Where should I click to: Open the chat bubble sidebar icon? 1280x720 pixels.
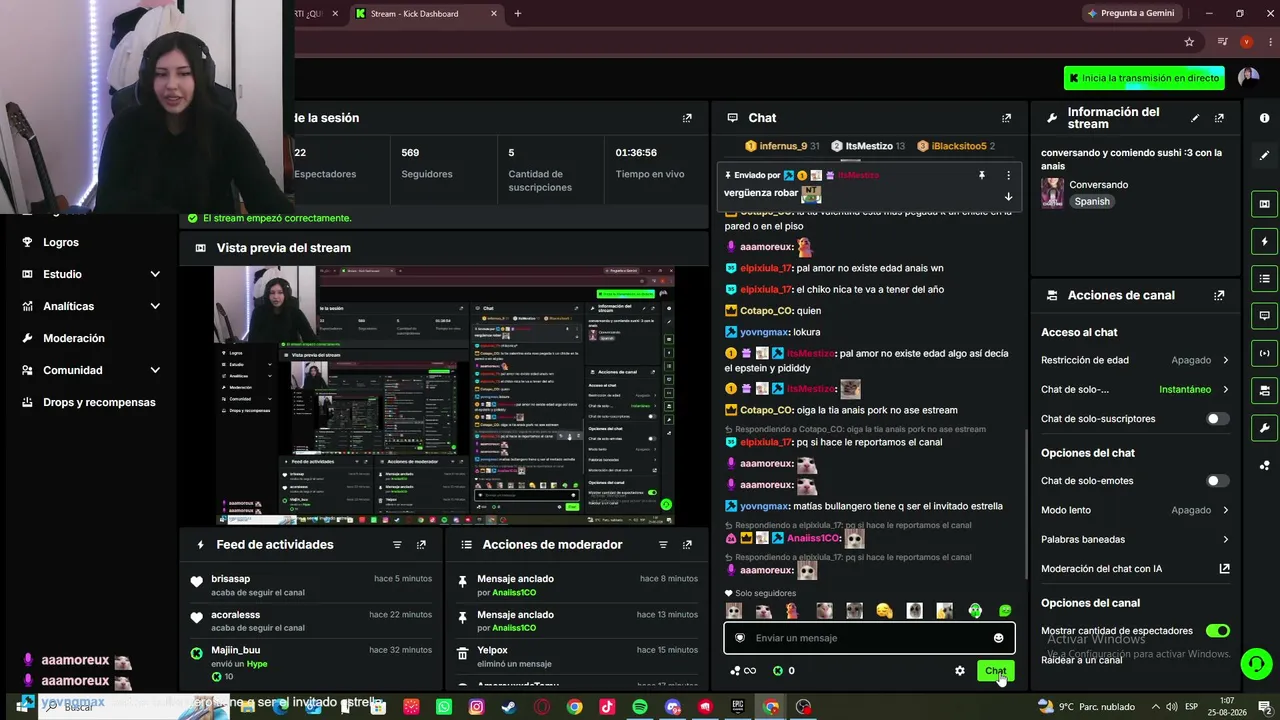point(1265,315)
